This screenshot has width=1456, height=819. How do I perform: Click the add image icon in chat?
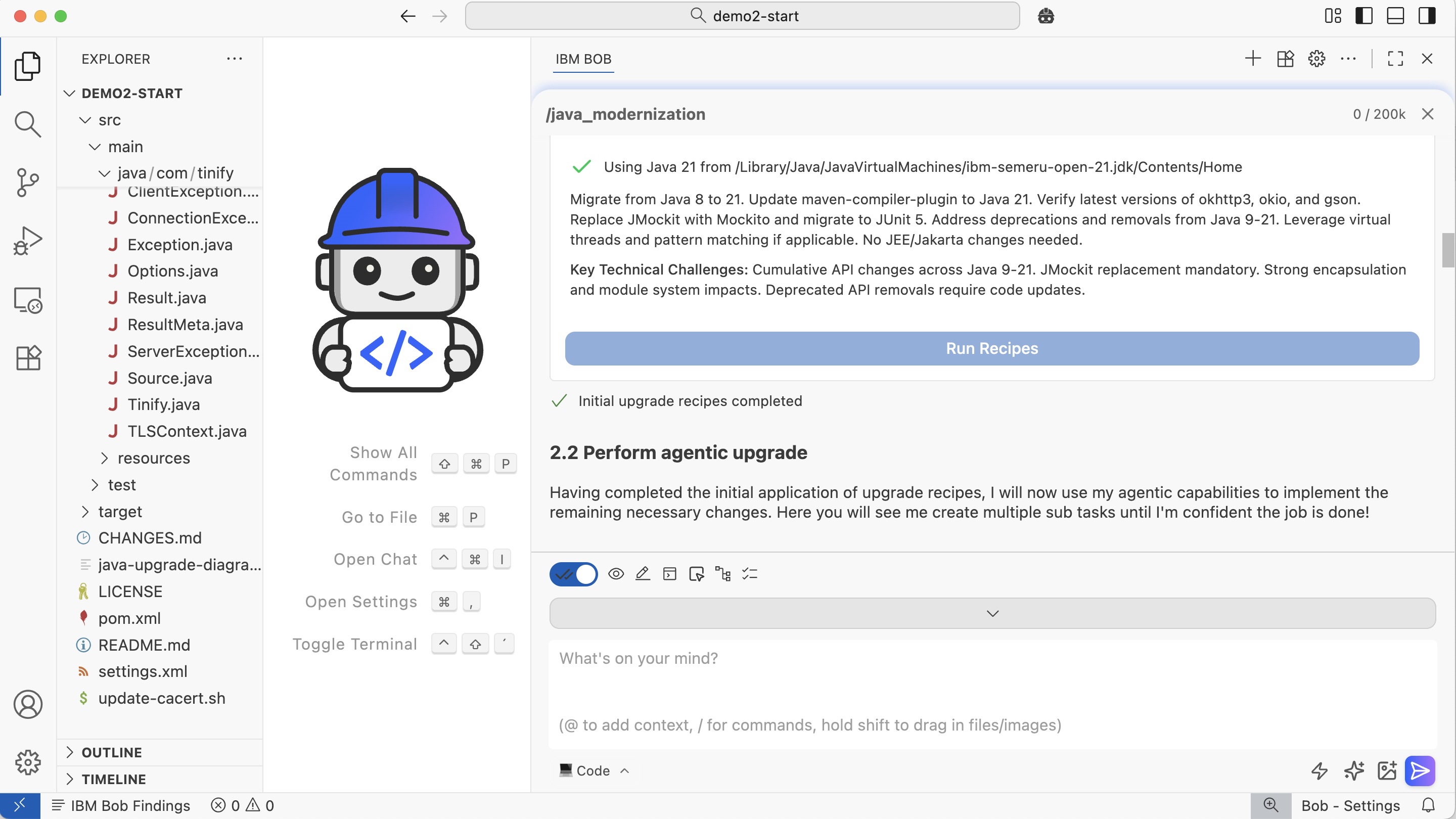point(1386,770)
